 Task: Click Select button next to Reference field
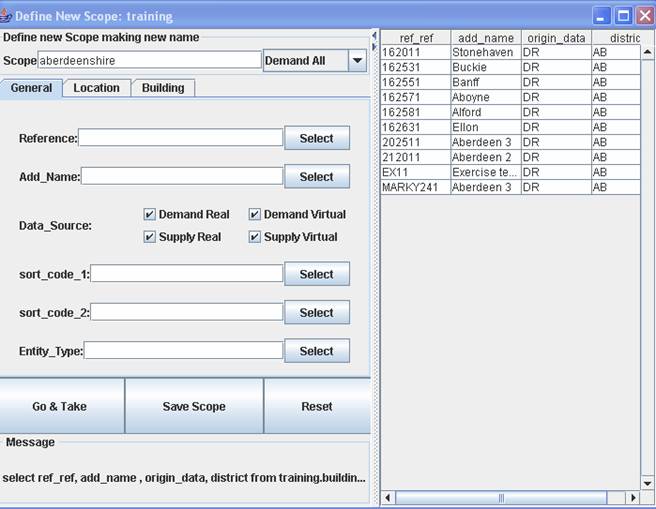[316, 138]
